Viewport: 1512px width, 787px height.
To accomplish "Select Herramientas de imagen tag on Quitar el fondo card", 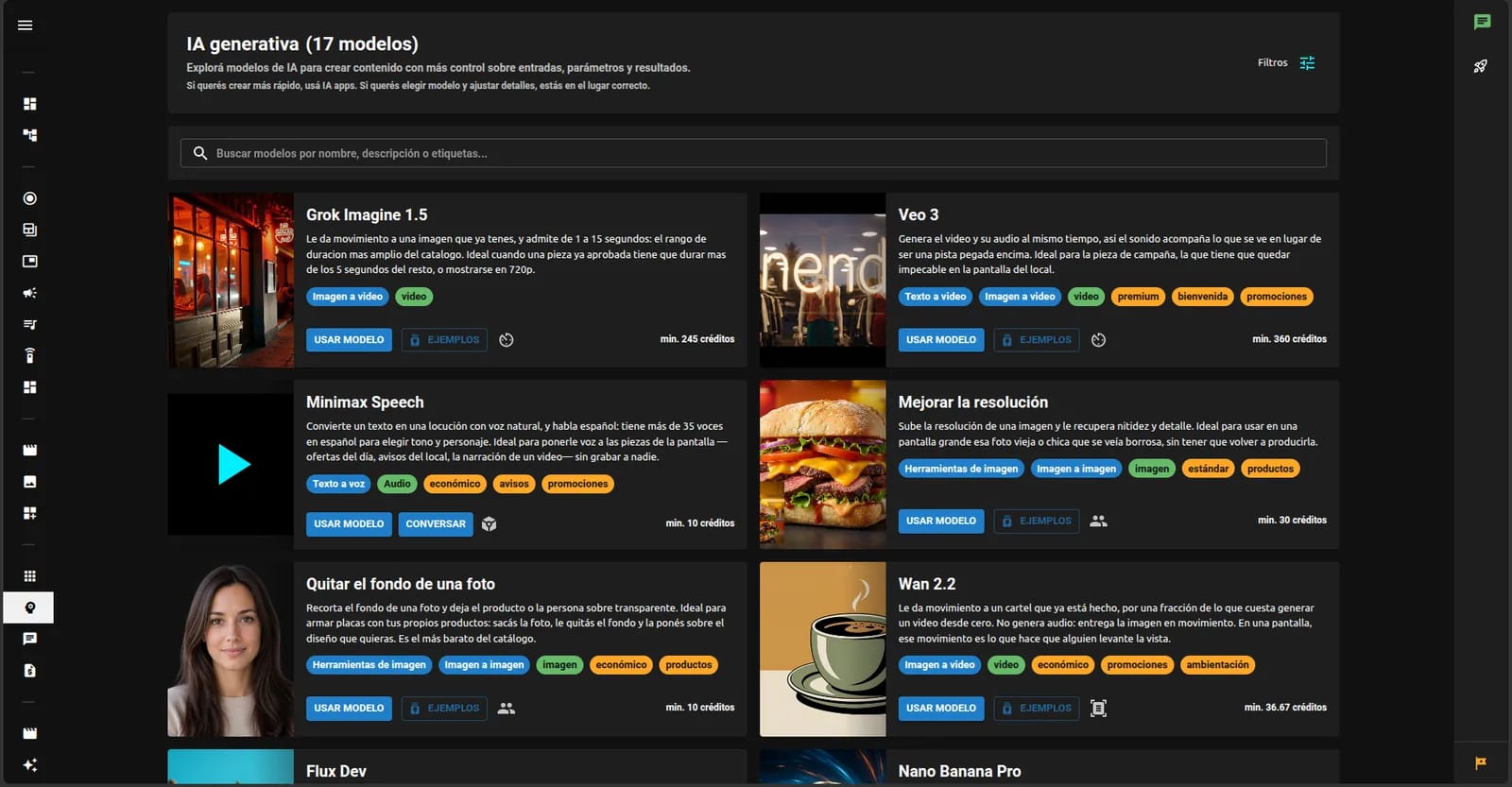I will point(369,665).
